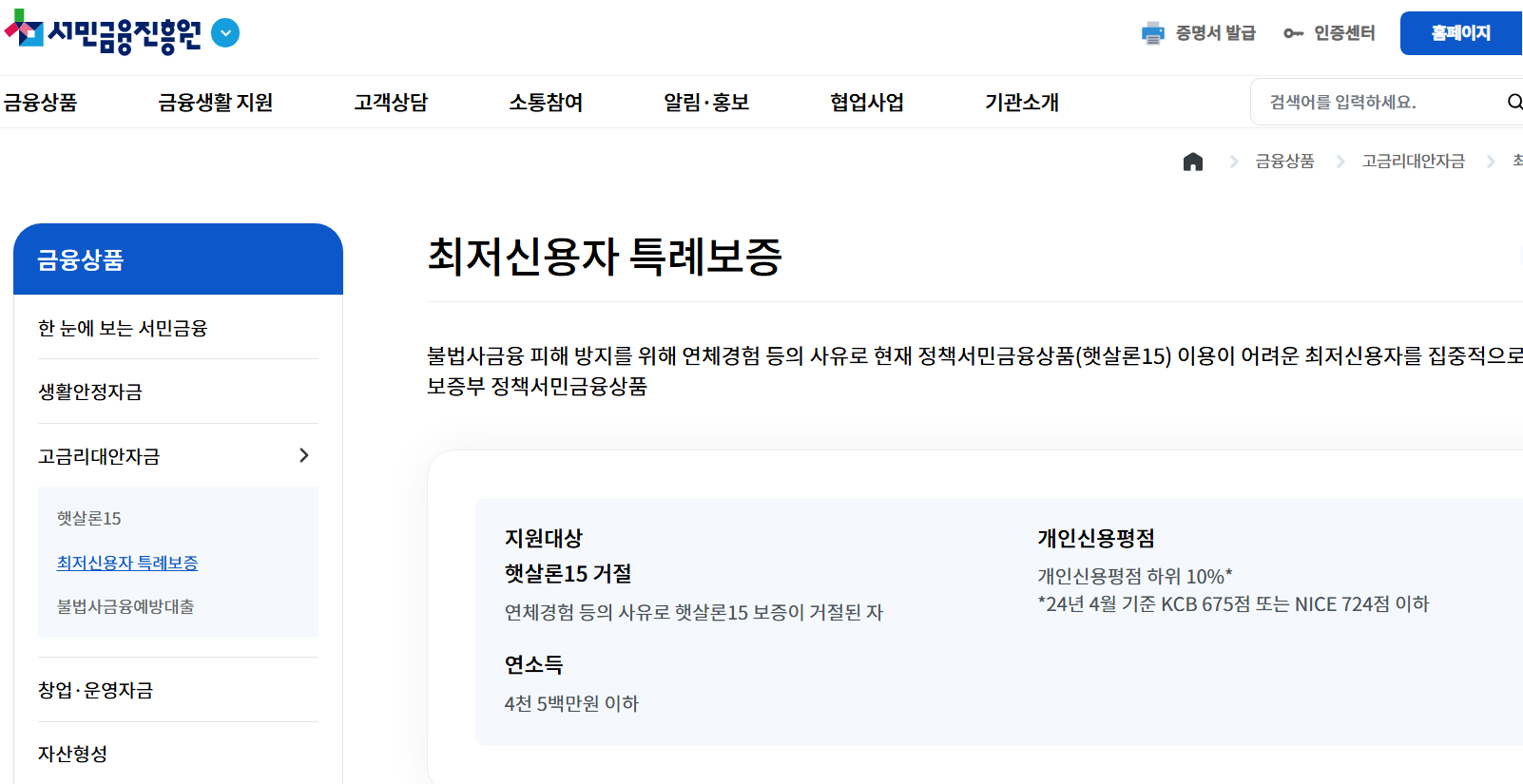Open the 증명서 발급 link
Screen dimensions: 1523x784
point(1215,33)
